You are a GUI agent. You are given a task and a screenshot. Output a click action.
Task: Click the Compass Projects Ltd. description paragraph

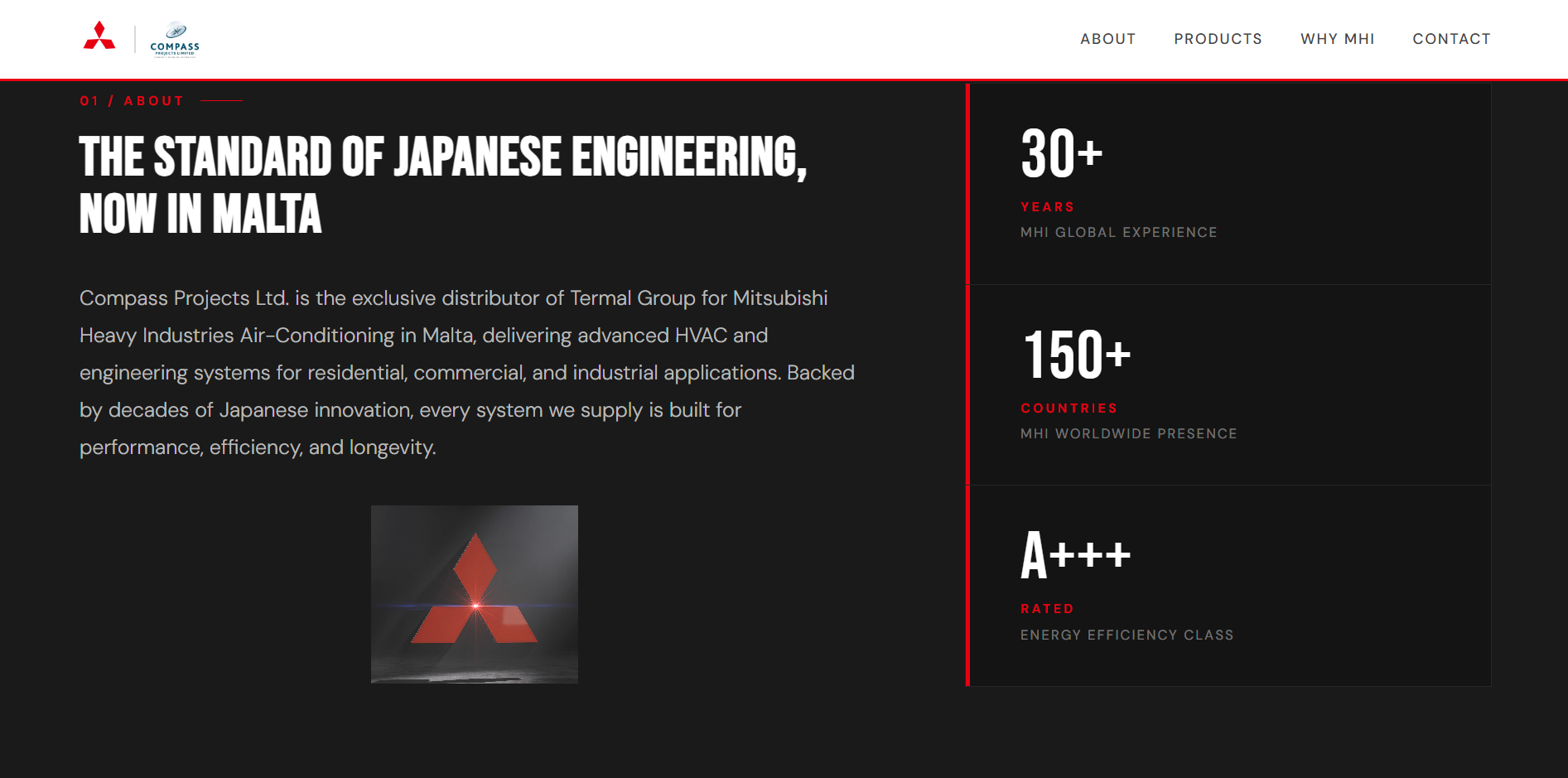click(467, 373)
